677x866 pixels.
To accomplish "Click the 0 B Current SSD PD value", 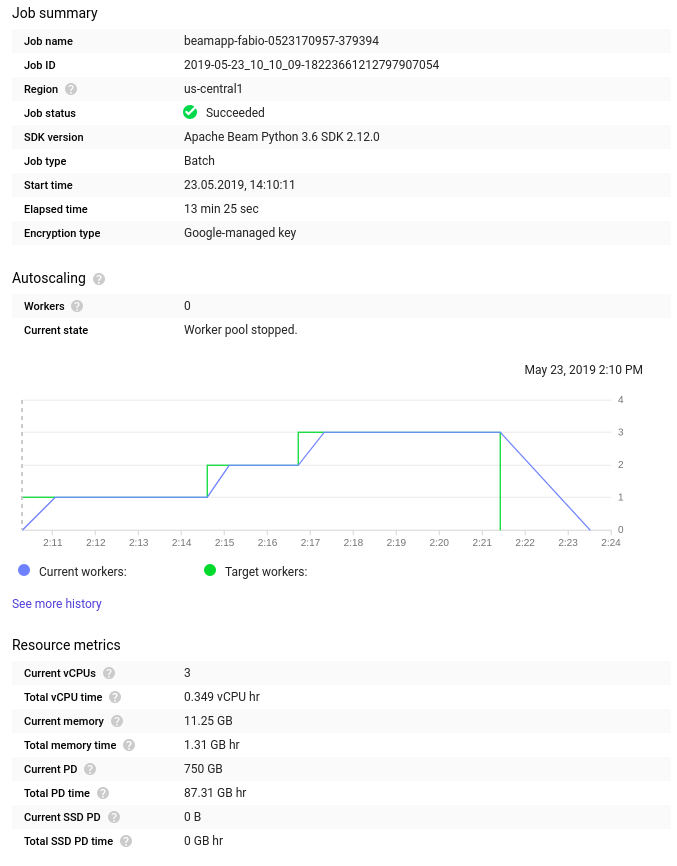I will click(x=193, y=817).
